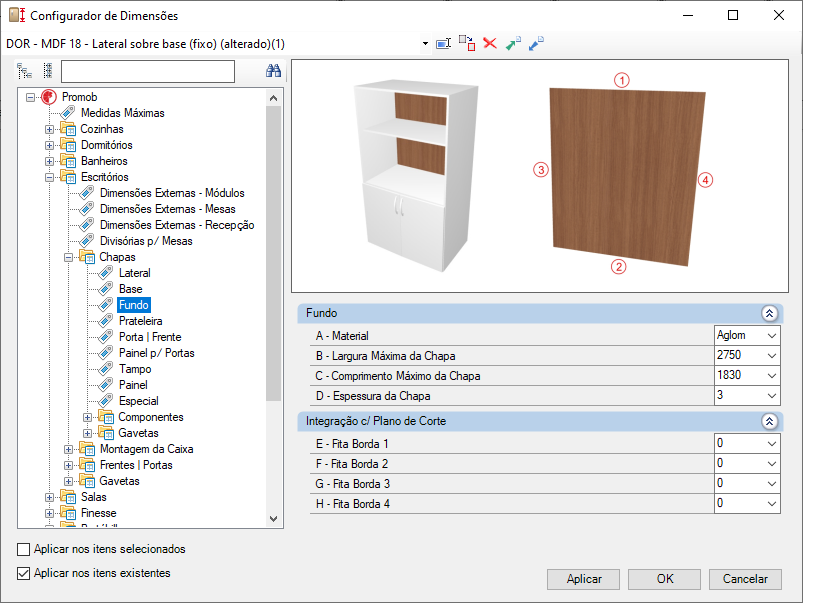Click the wood panel preview image
The image size is (814, 611).
[x=628, y=176]
